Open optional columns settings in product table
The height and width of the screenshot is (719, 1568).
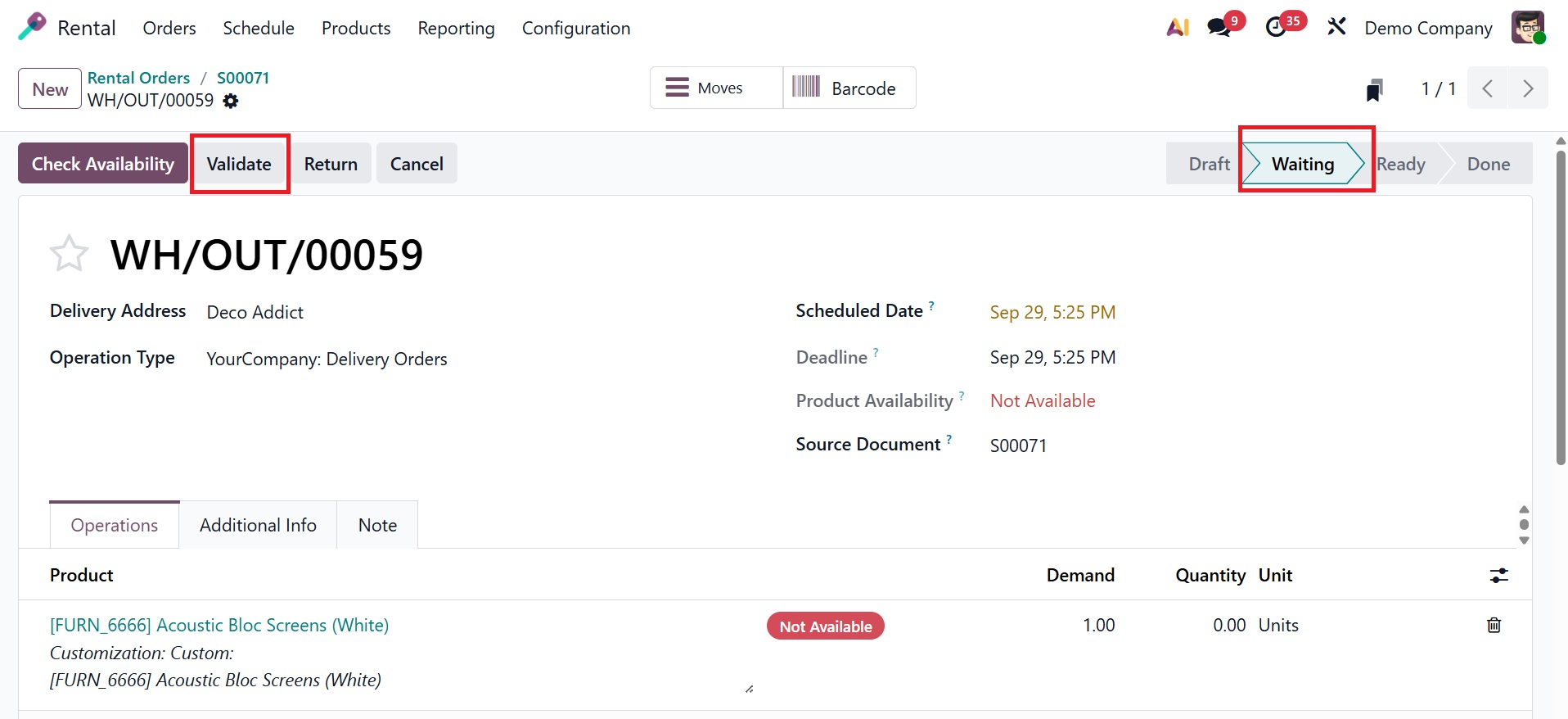(x=1498, y=576)
